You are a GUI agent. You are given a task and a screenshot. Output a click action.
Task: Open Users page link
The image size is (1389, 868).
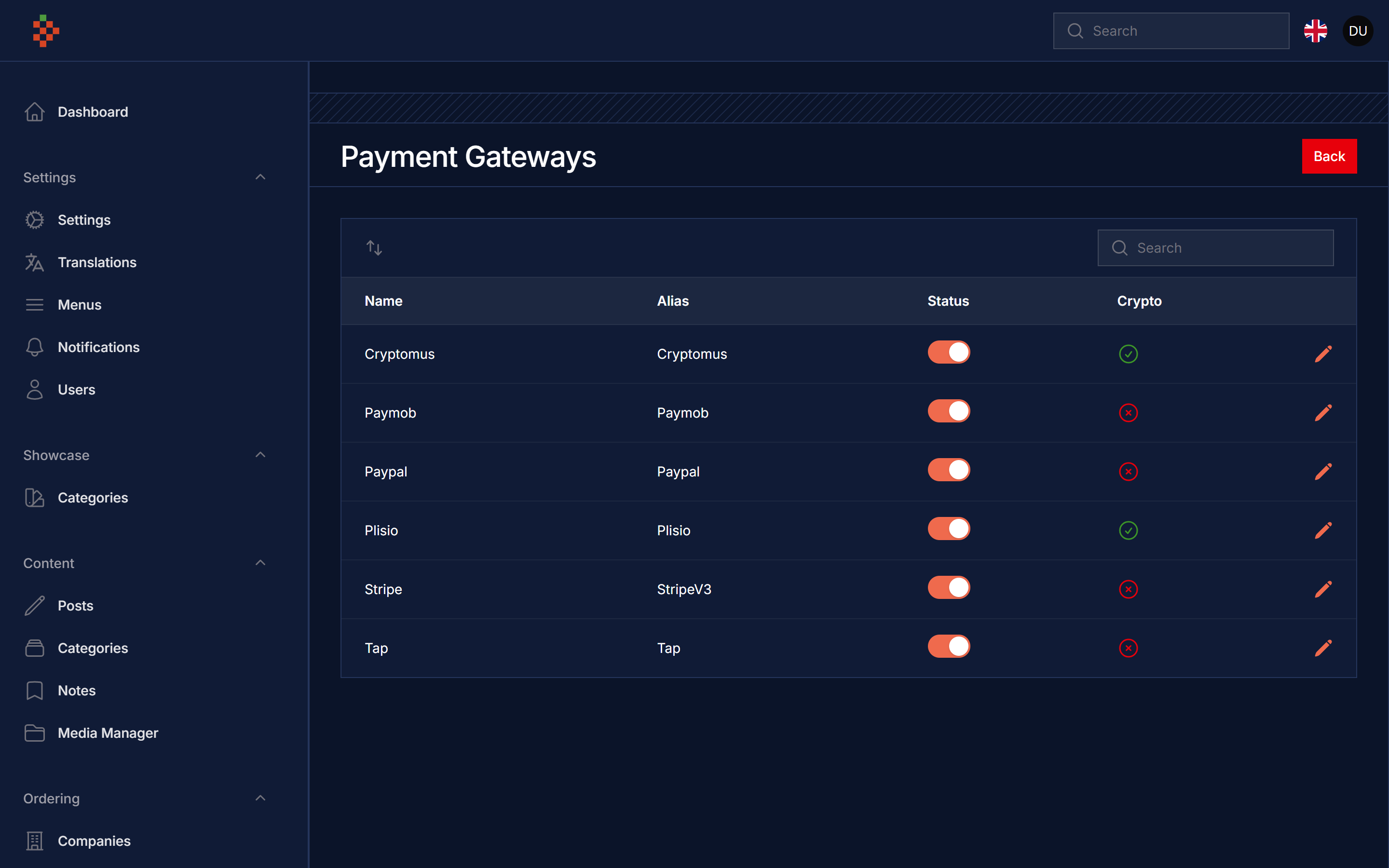coord(76,390)
